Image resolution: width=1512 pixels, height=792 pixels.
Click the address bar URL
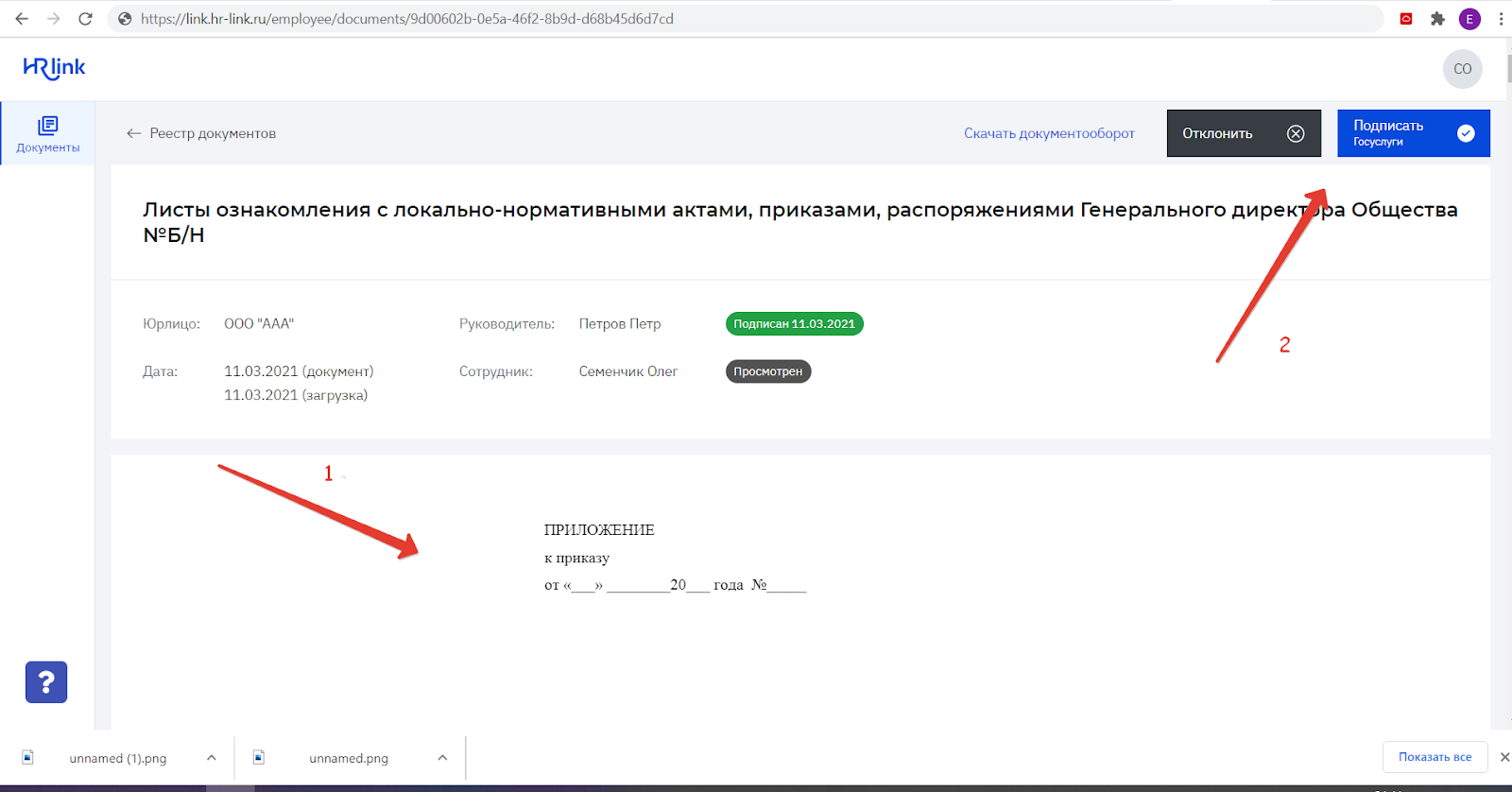(407, 19)
